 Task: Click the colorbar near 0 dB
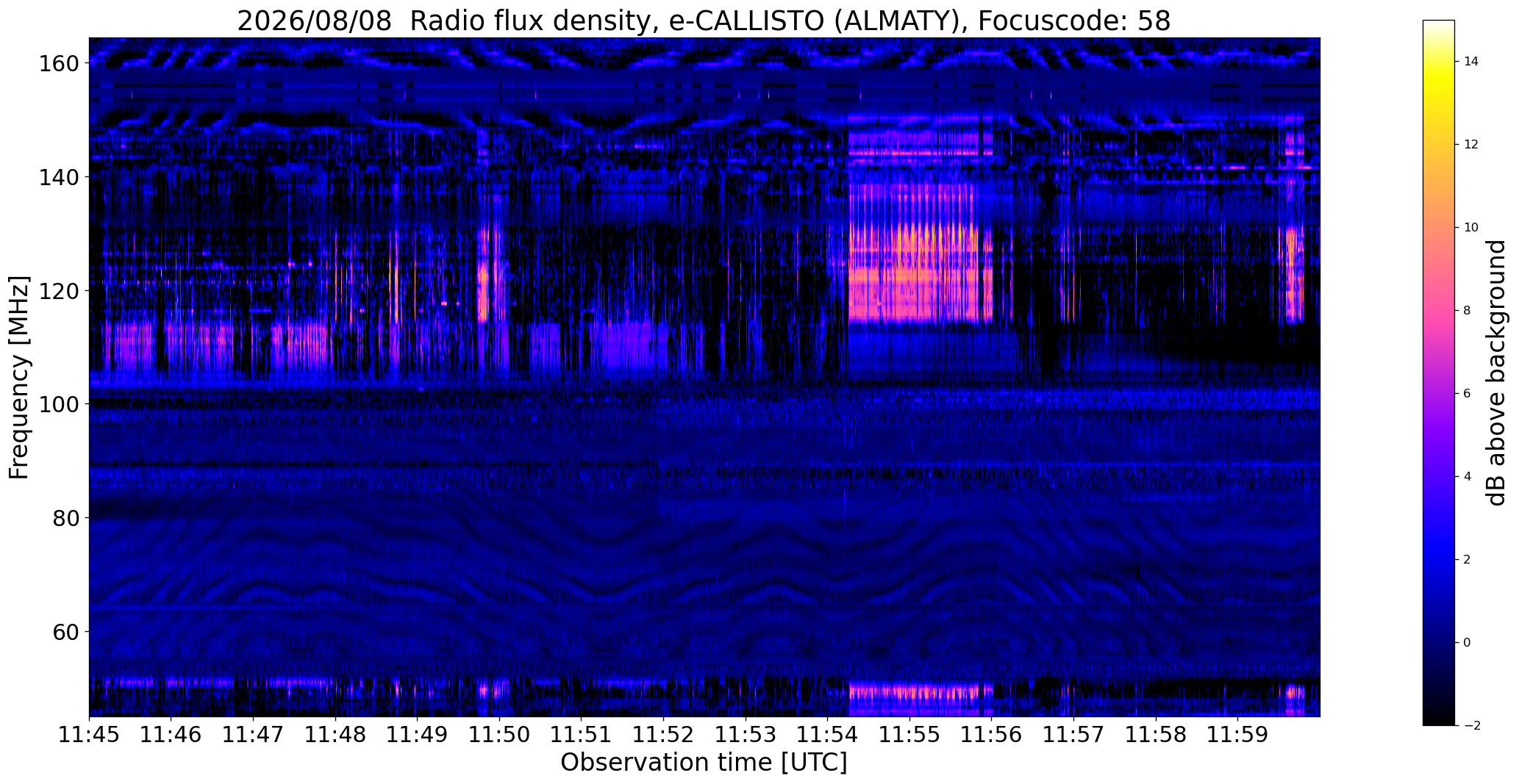[x=1438, y=643]
